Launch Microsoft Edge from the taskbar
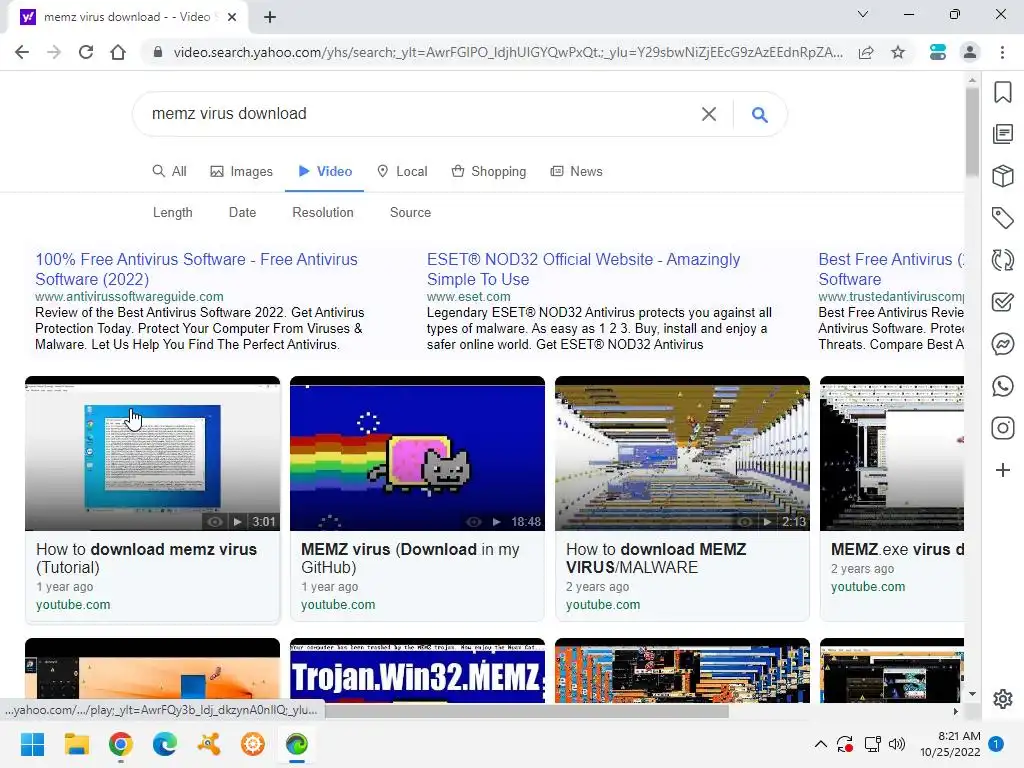1024x768 pixels. 165,744
